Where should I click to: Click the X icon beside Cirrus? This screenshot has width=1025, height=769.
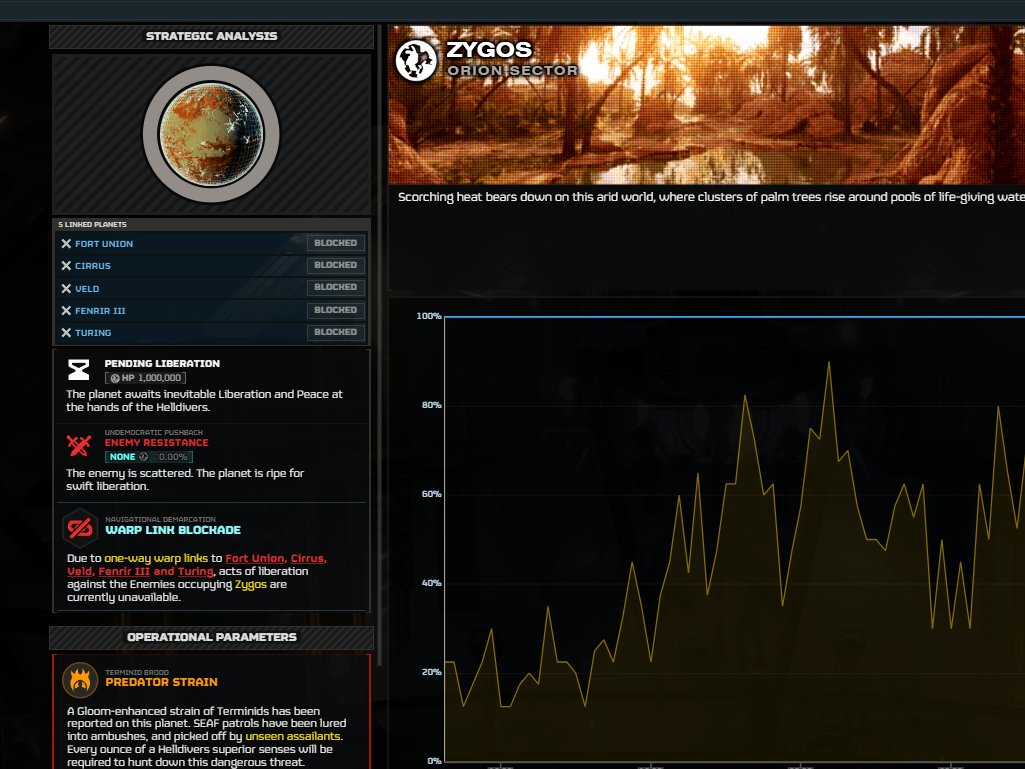66,265
